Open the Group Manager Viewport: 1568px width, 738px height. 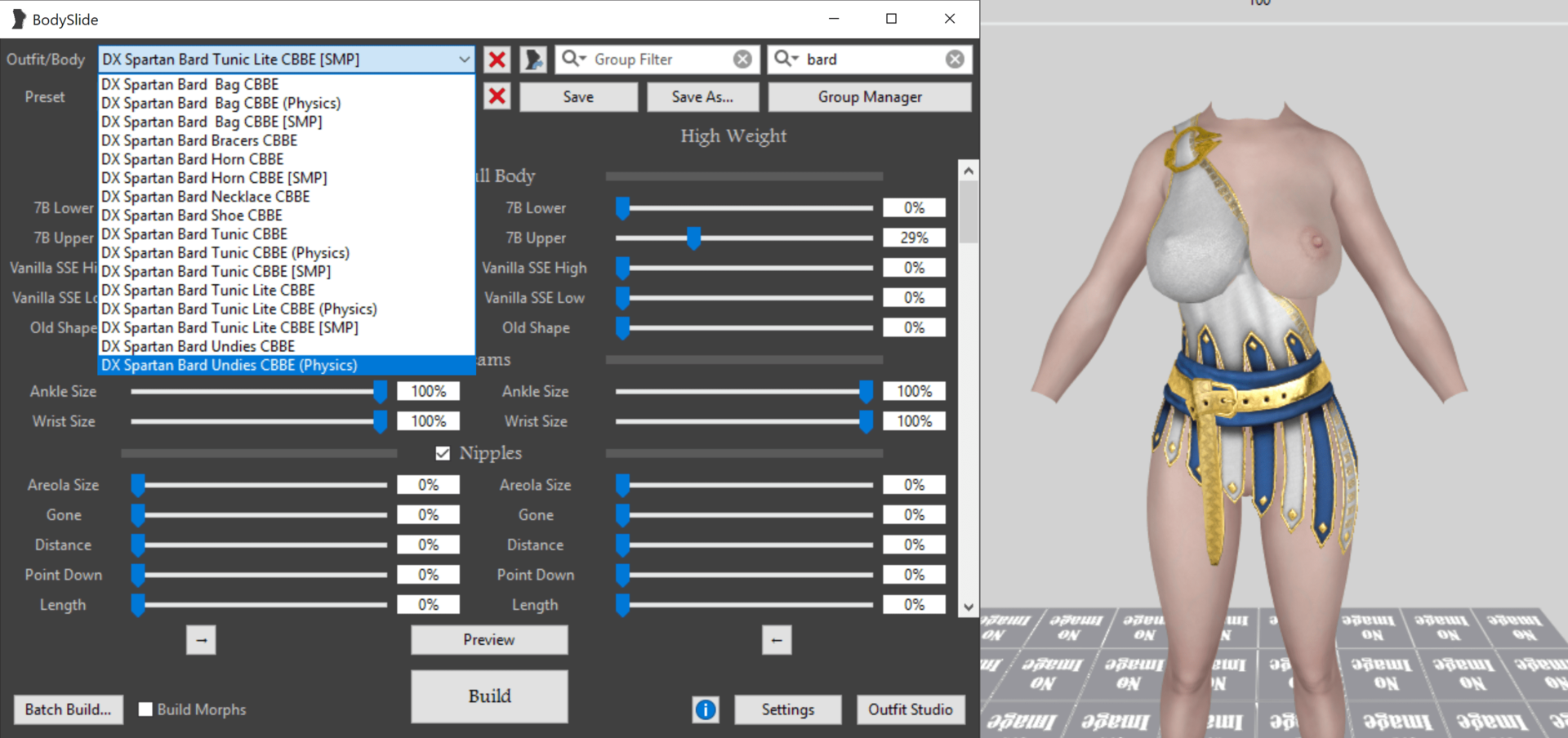(x=870, y=96)
